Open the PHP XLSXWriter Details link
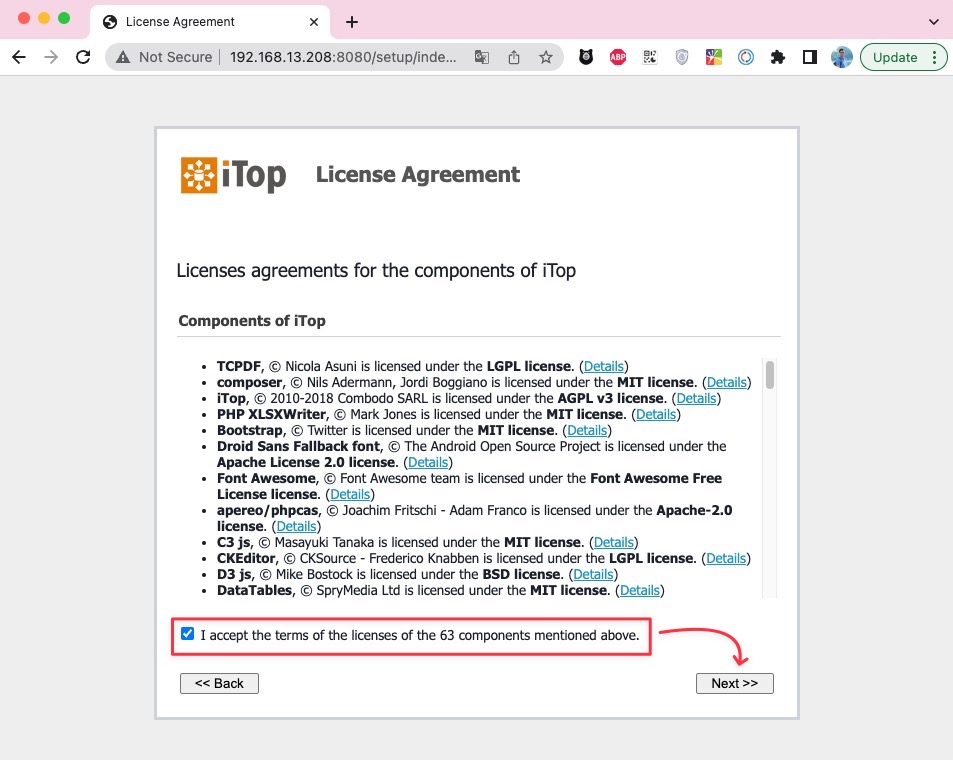The height and width of the screenshot is (760, 953). pos(656,415)
